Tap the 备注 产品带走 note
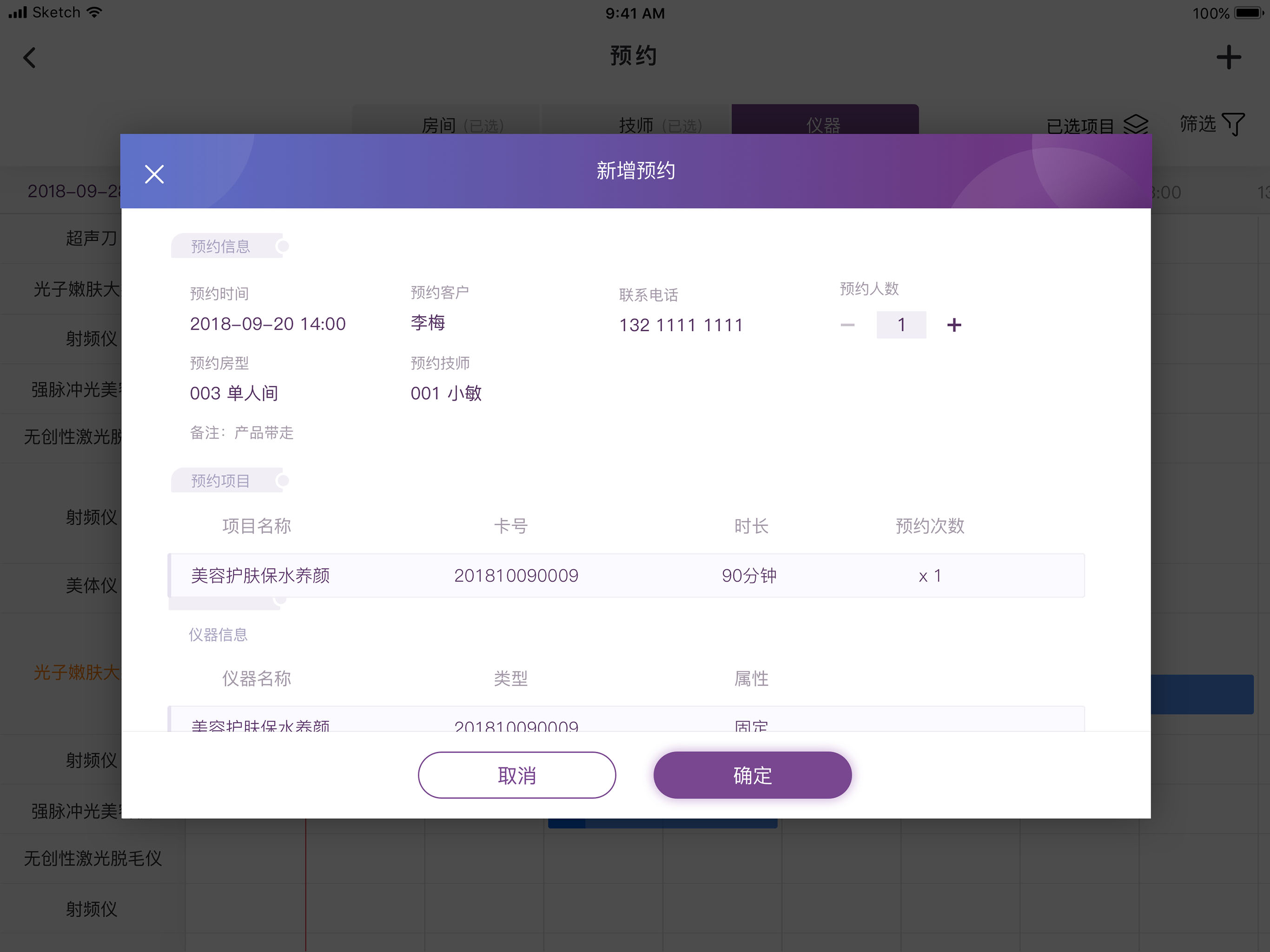This screenshot has width=1270, height=952. (242, 432)
